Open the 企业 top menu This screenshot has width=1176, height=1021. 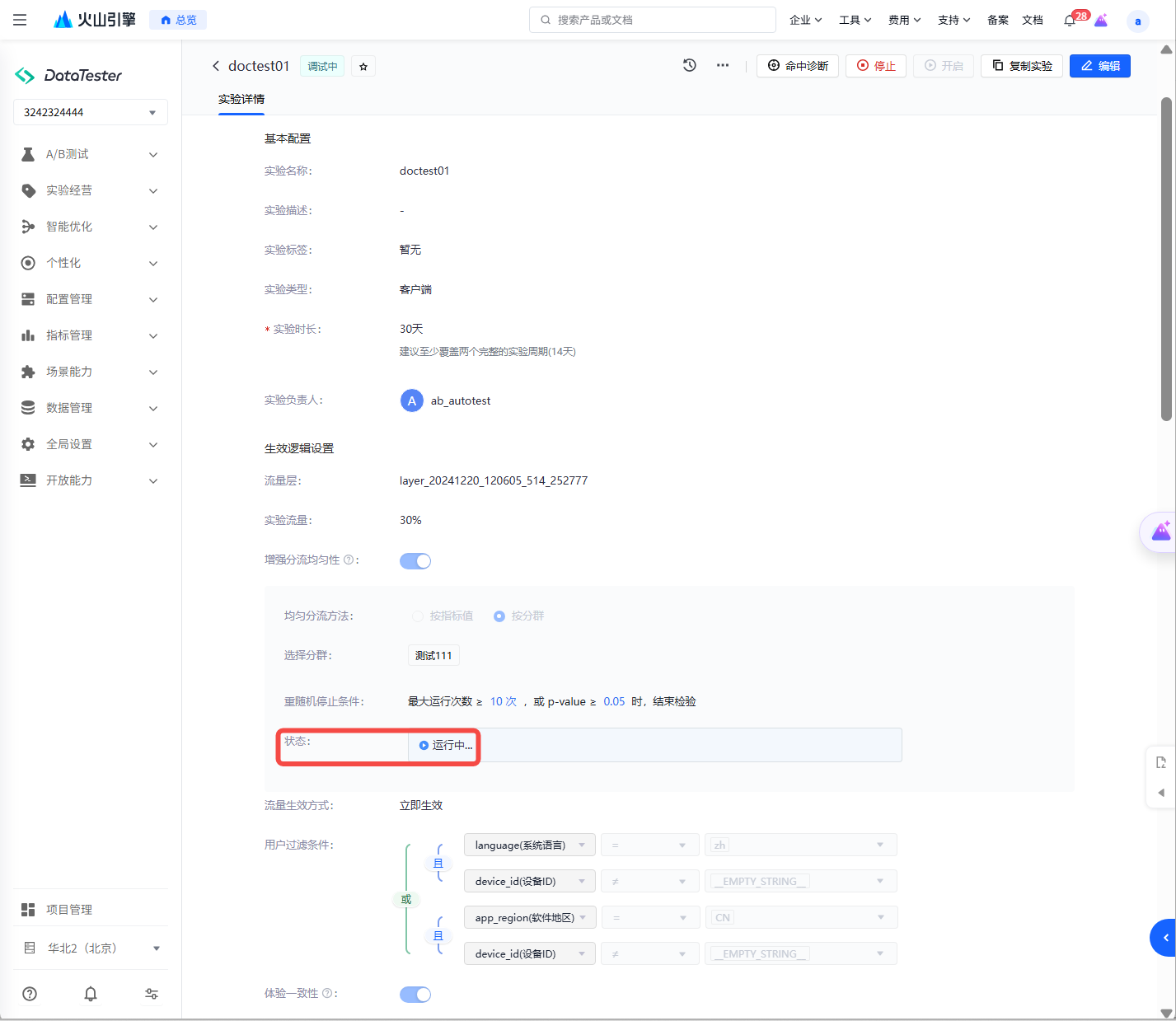(x=805, y=20)
